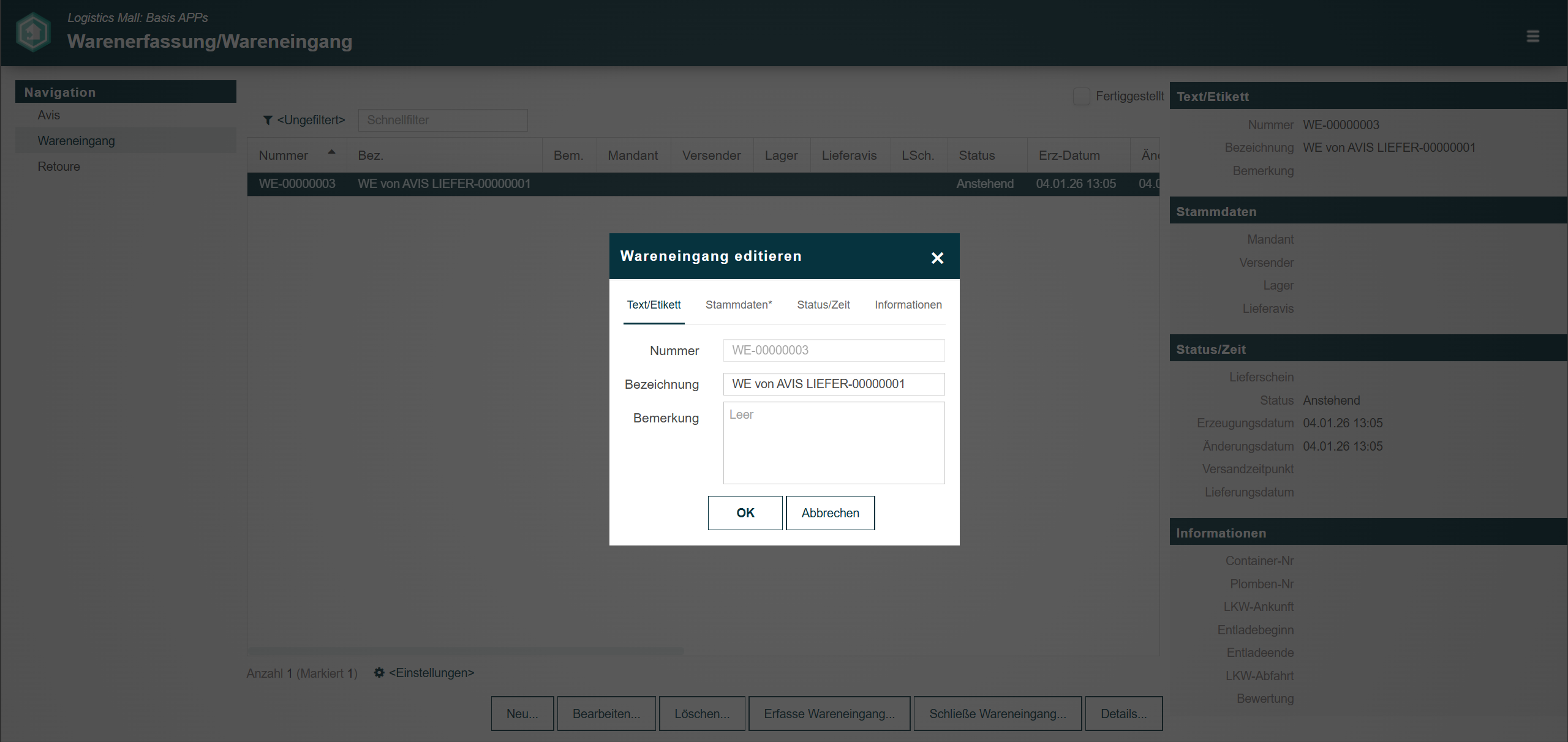
Task: Click the horizontal table scrollbar
Action: tap(466, 651)
